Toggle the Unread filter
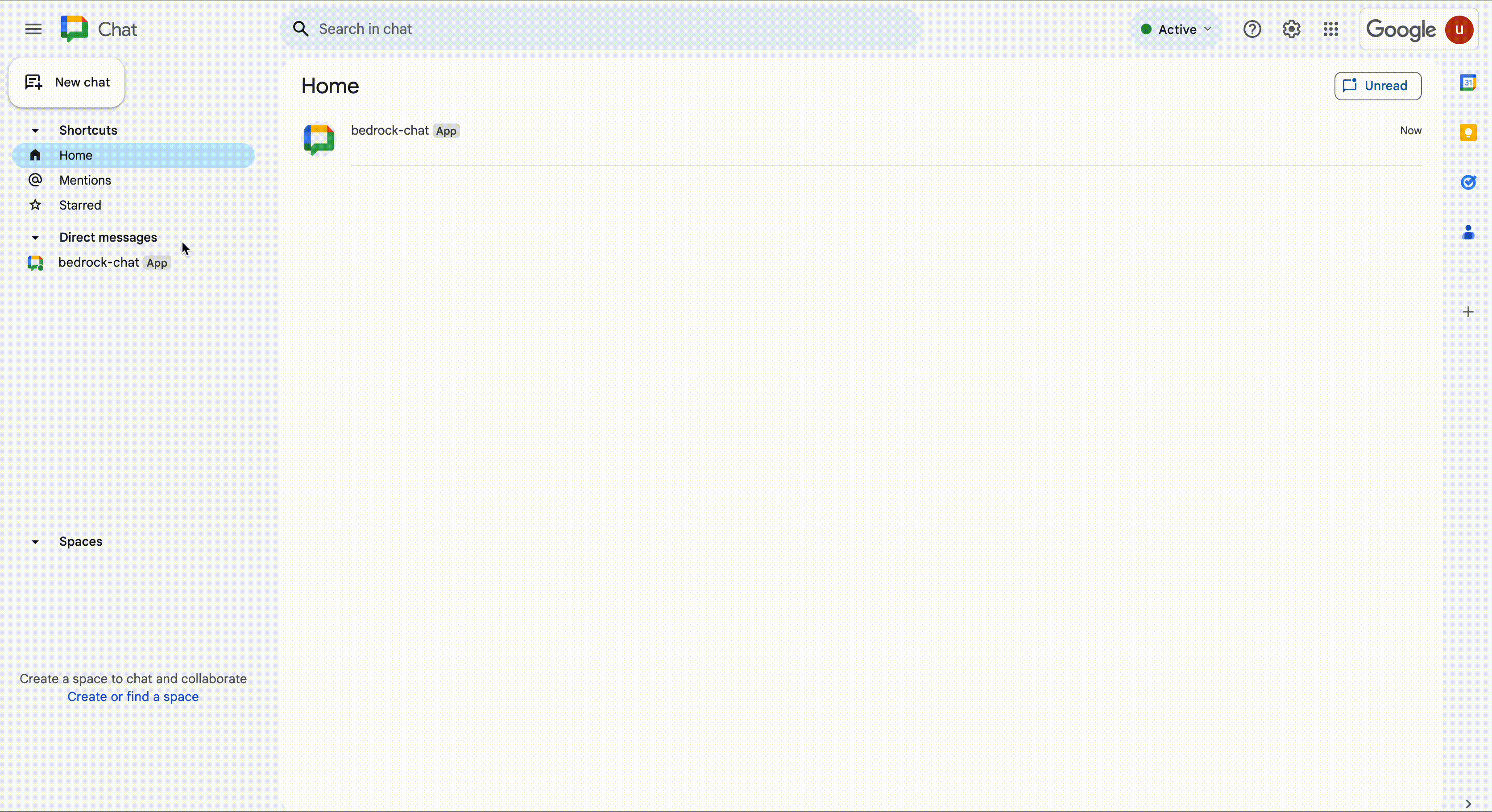The height and width of the screenshot is (812, 1492). (1377, 86)
